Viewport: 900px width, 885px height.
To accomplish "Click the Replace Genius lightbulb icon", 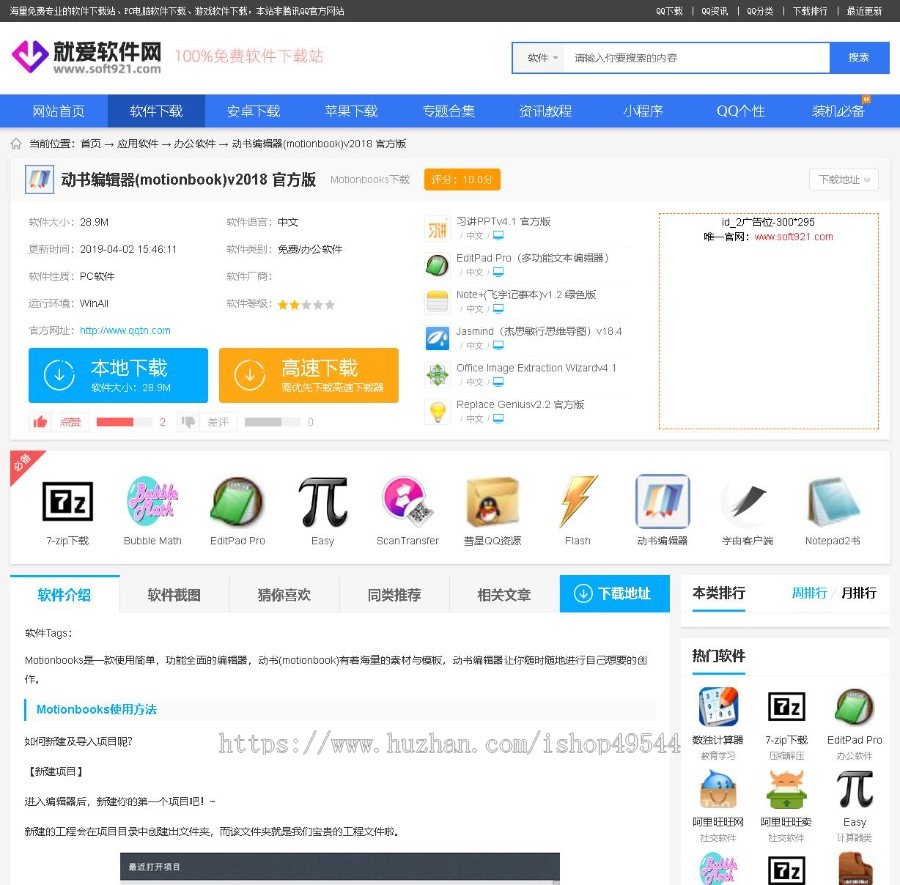I will (x=437, y=412).
